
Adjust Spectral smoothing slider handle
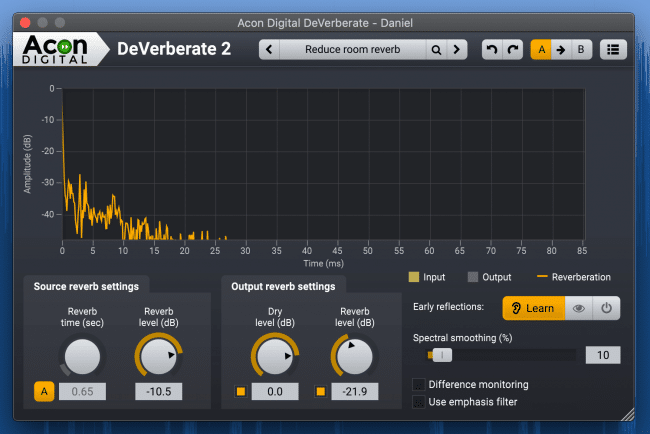pyautogui.click(x=442, y=355)
